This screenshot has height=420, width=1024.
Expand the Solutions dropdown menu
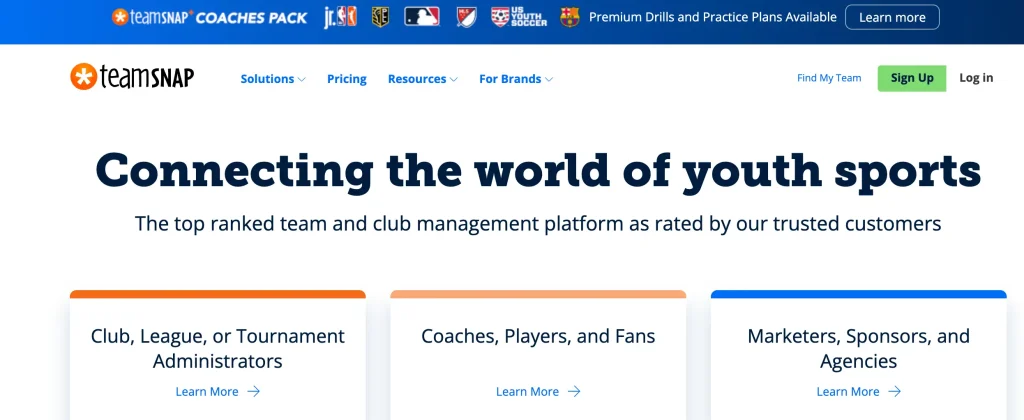(x=272, y=79)
